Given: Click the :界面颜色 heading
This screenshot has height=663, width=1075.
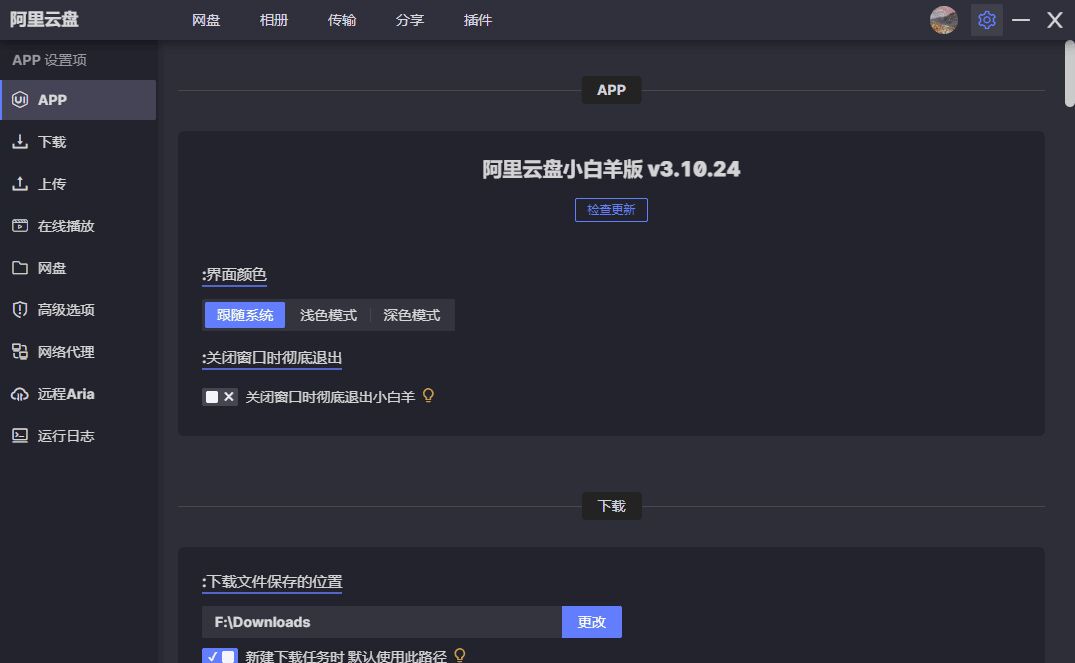Looking at the screenshot, I should pyautogui.click(x=234, y=274).
